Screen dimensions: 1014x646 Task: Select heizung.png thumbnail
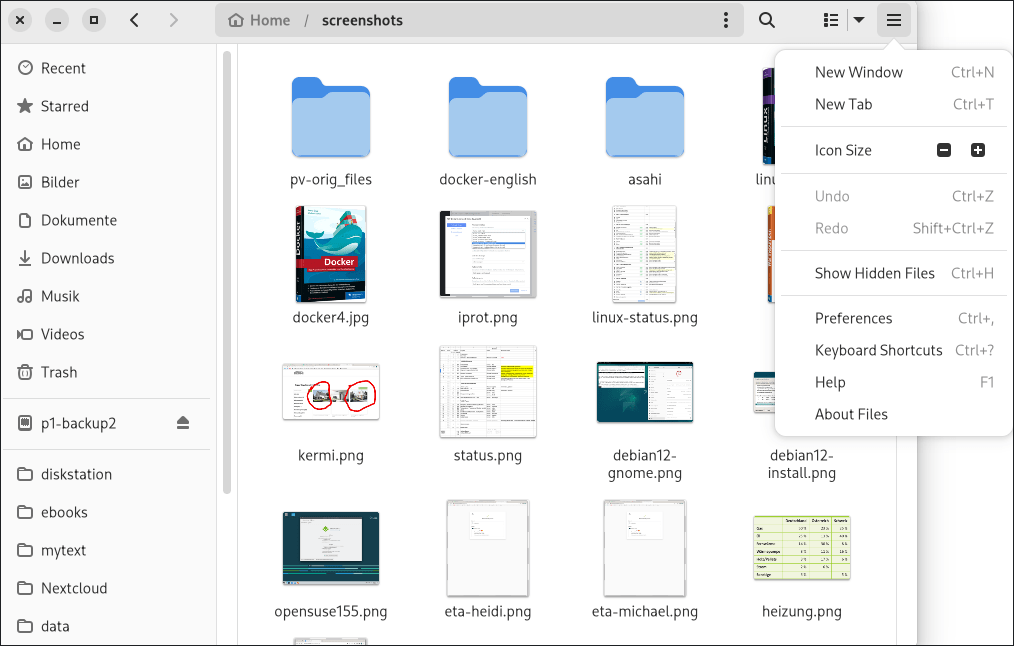tap(802, 548)
